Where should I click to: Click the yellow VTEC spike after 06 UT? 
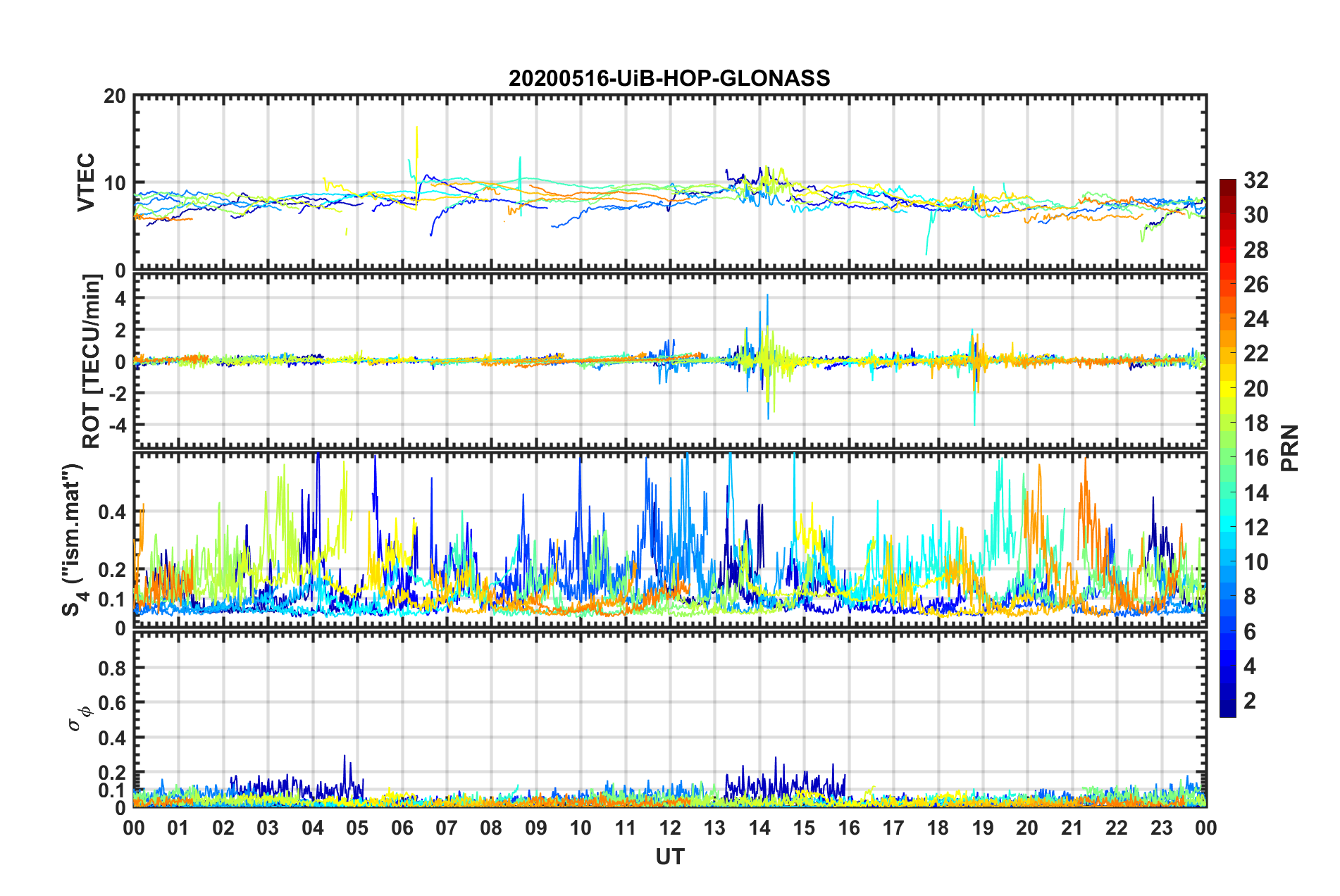click(x=417, y=167)
